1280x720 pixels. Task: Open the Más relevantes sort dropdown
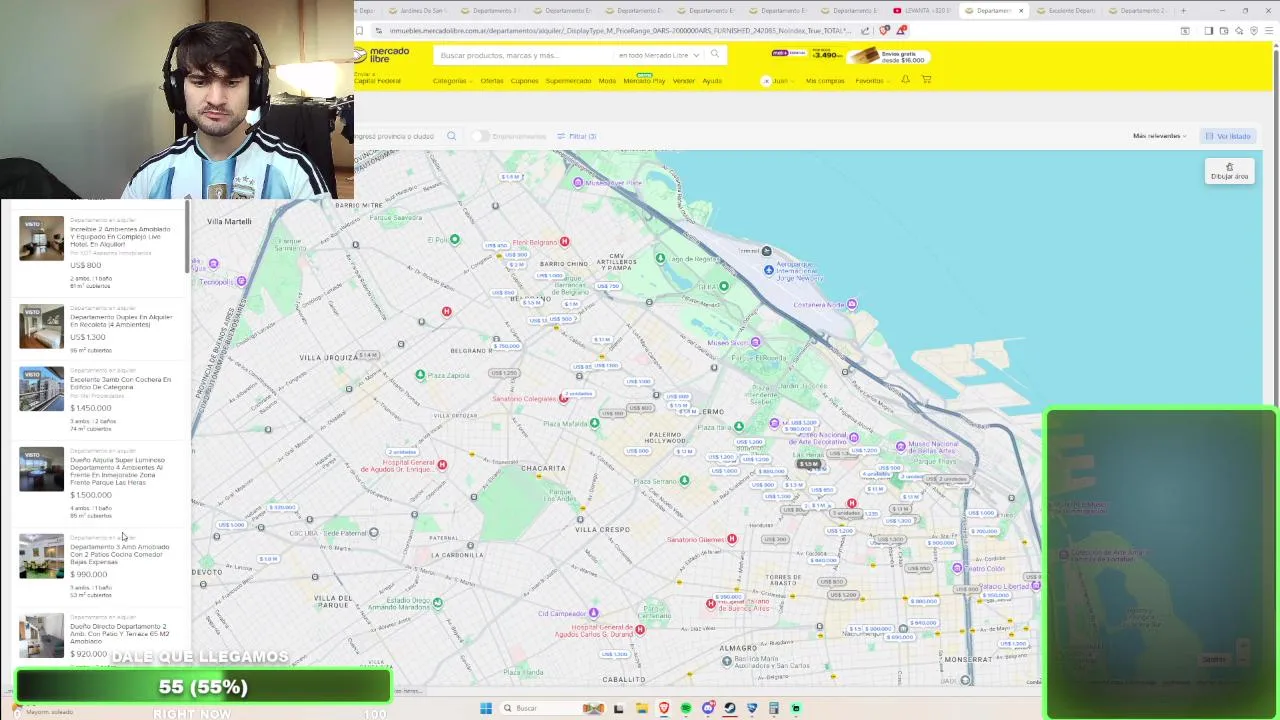[1159, 136]
